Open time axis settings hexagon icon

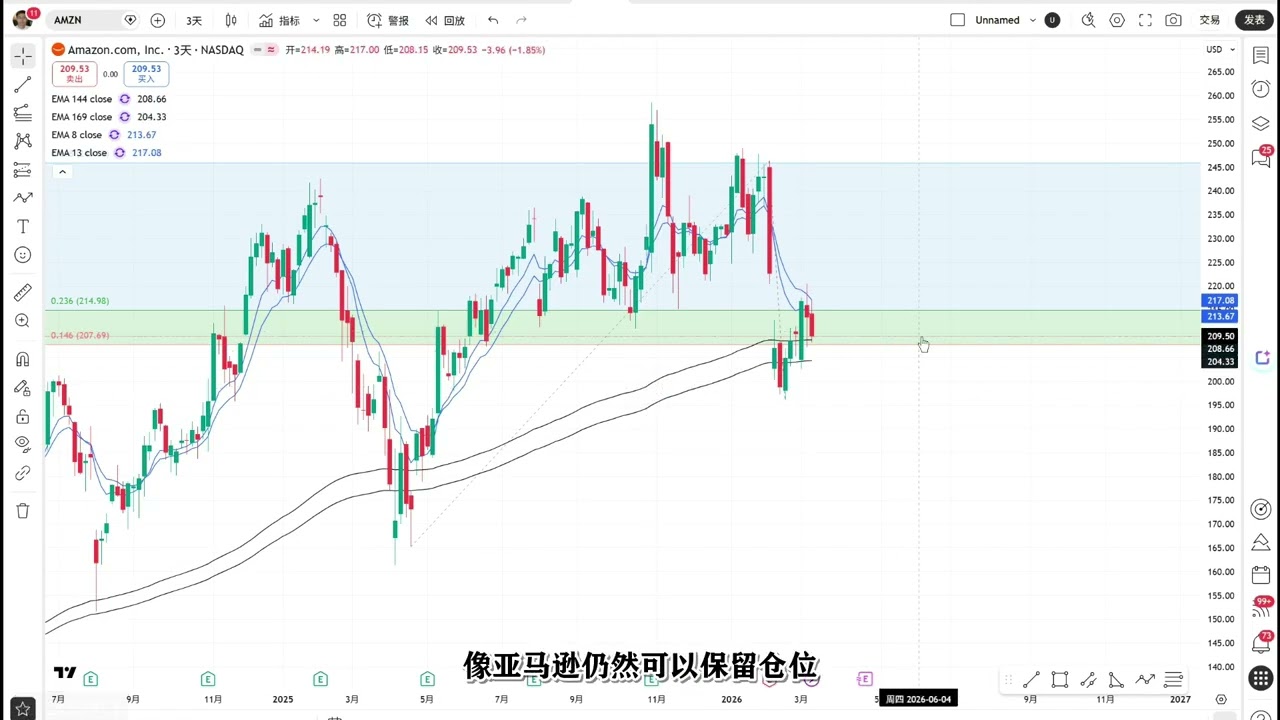[x=1220, y=699]
